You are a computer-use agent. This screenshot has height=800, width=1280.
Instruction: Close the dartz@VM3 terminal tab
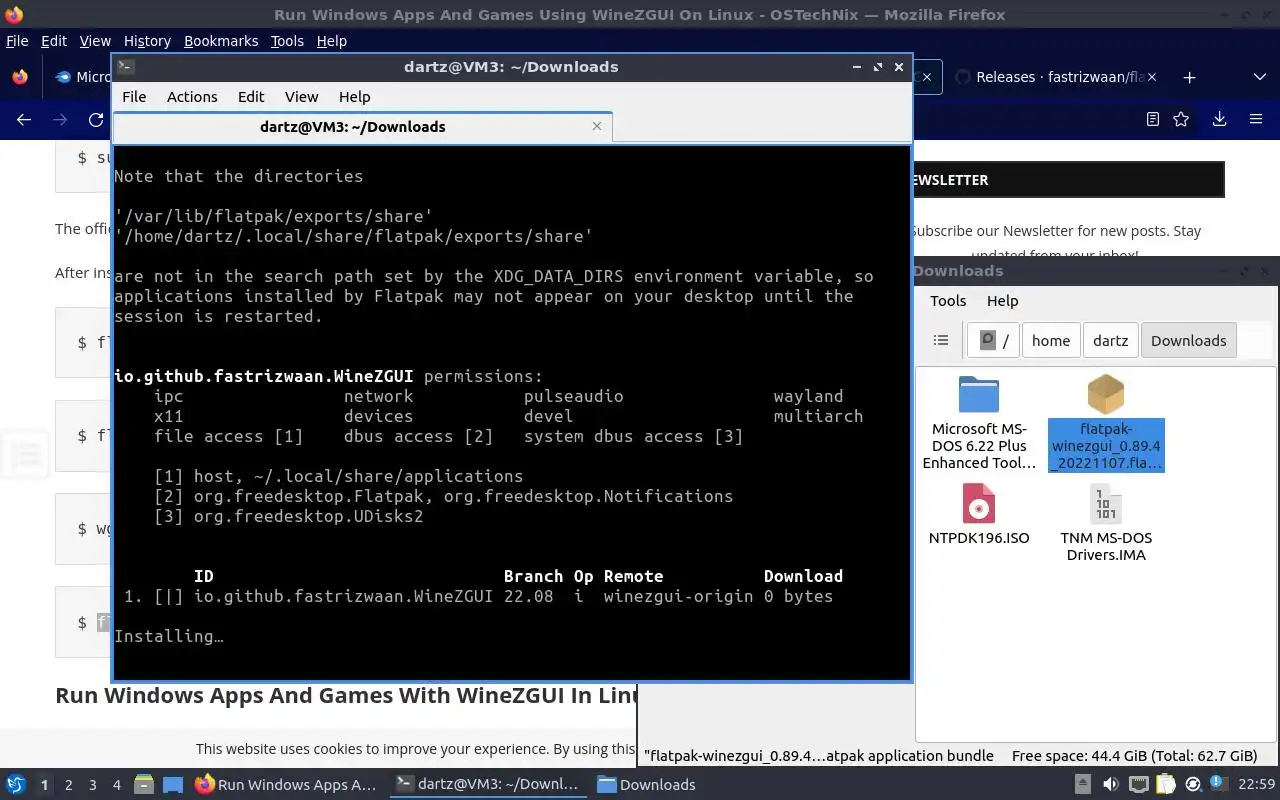click(597, 126)
